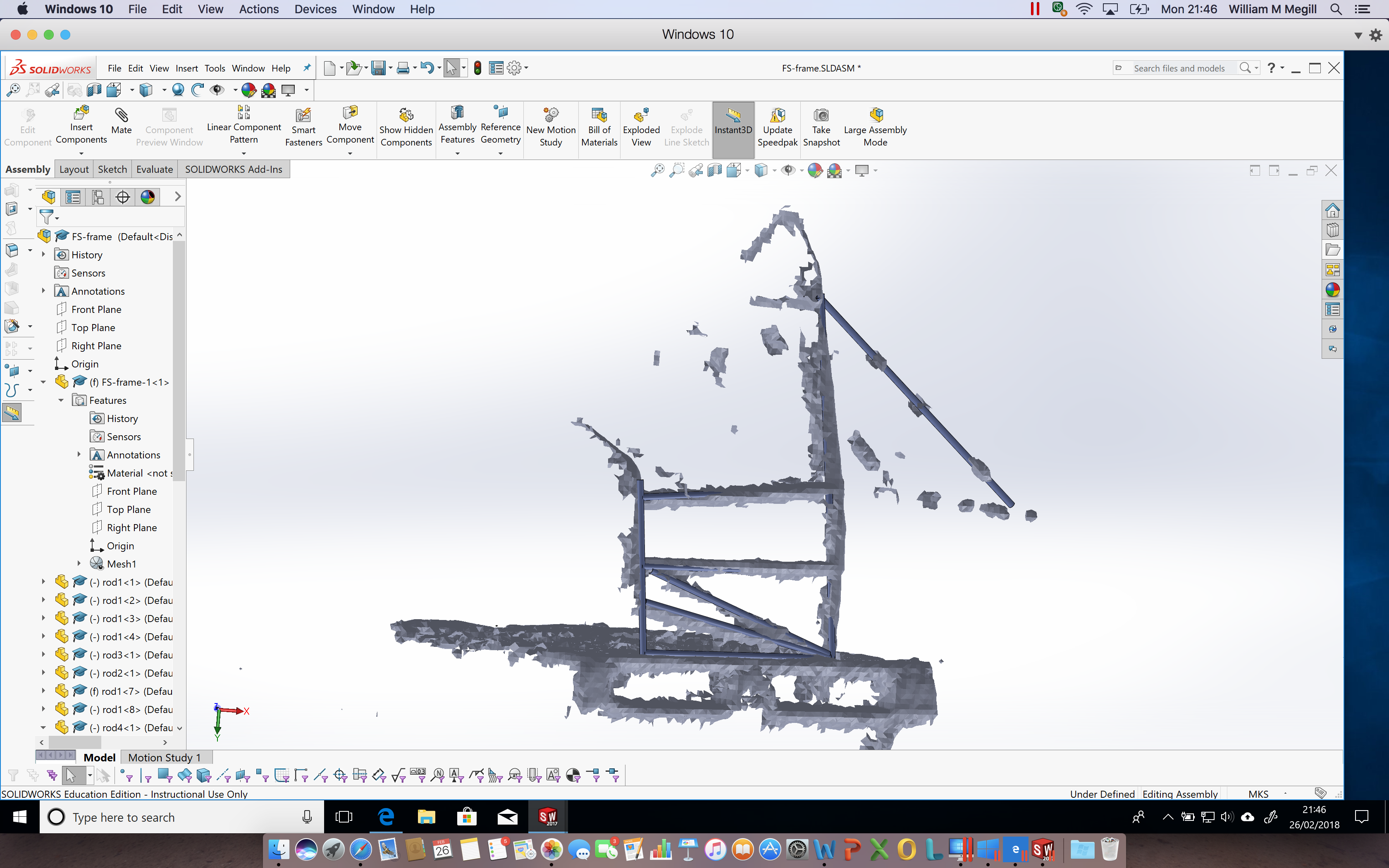The height and width of the screenshot is (868, 1389).
Task: Open Assembly Features tool
Action: click(457, 125)
